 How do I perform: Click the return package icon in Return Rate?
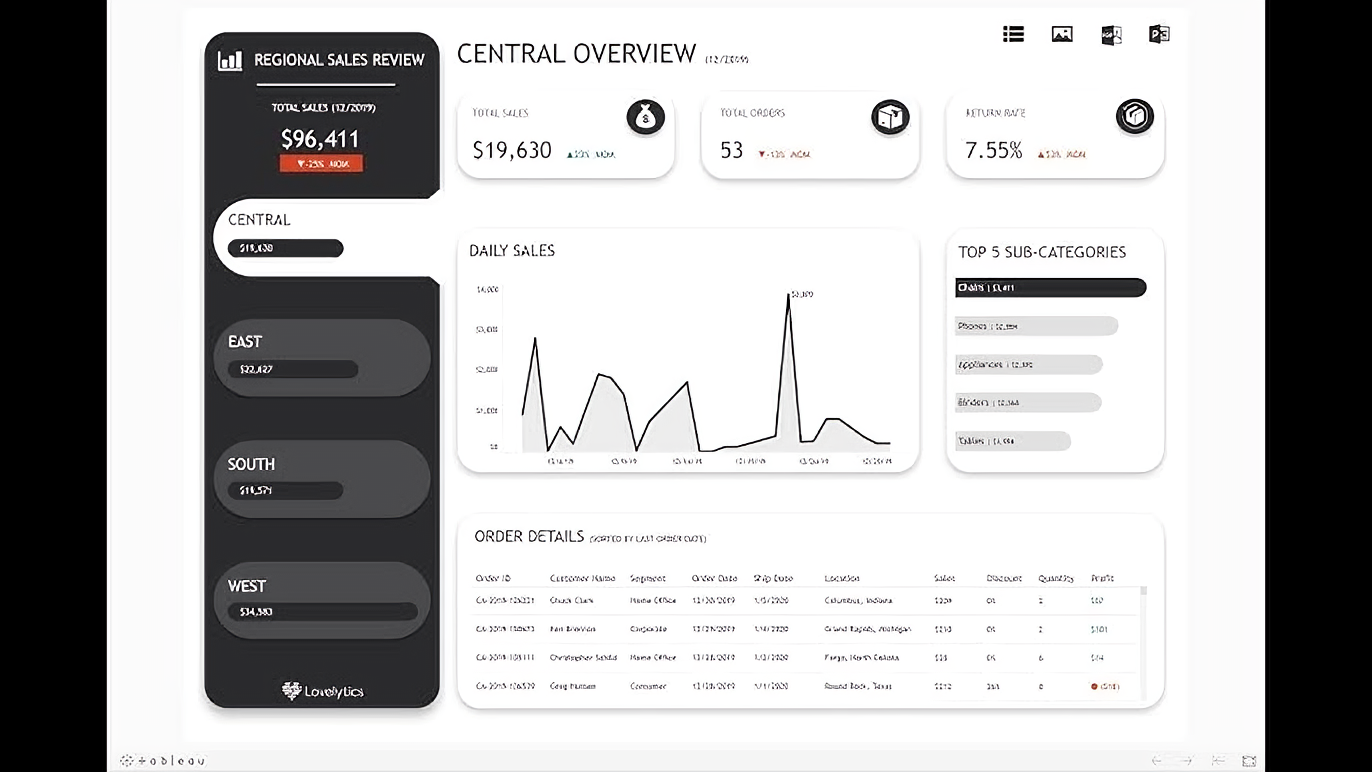click(x=1134, y=117)
